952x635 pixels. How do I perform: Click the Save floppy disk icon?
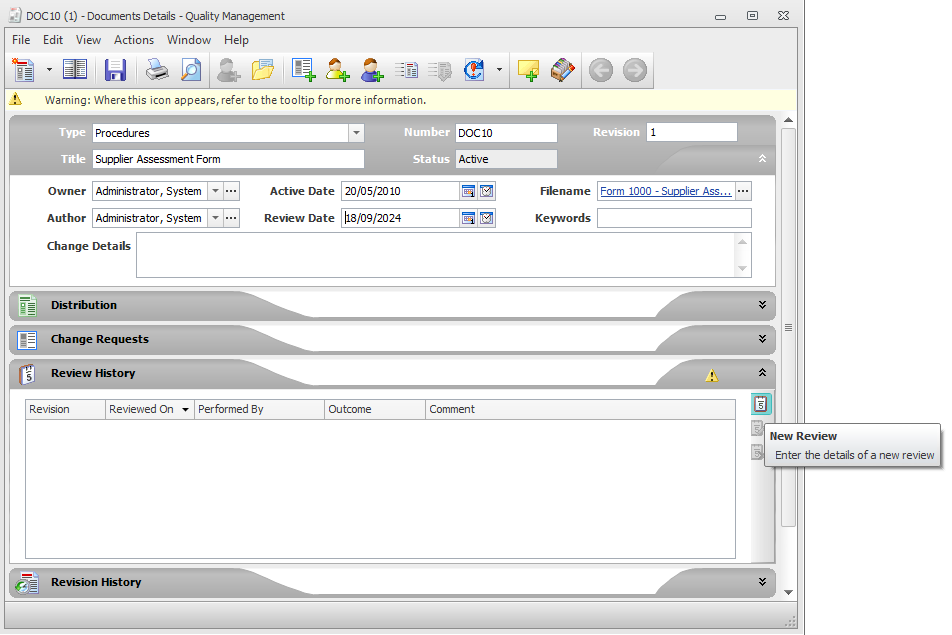tap(115, 70)
